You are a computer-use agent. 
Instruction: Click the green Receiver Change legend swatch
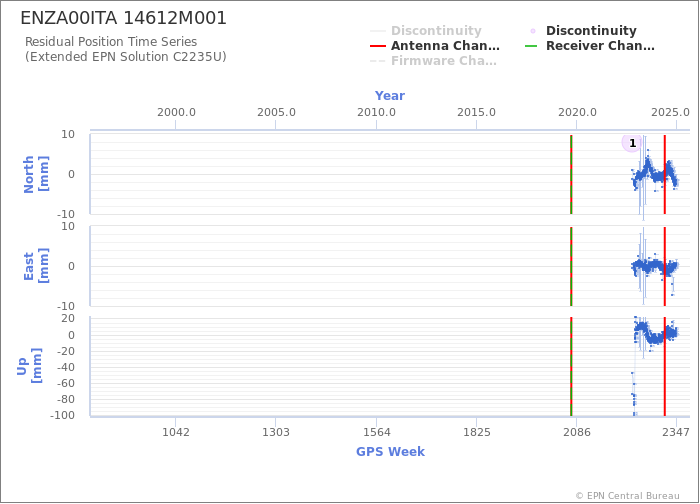click(x=531, y=46)
